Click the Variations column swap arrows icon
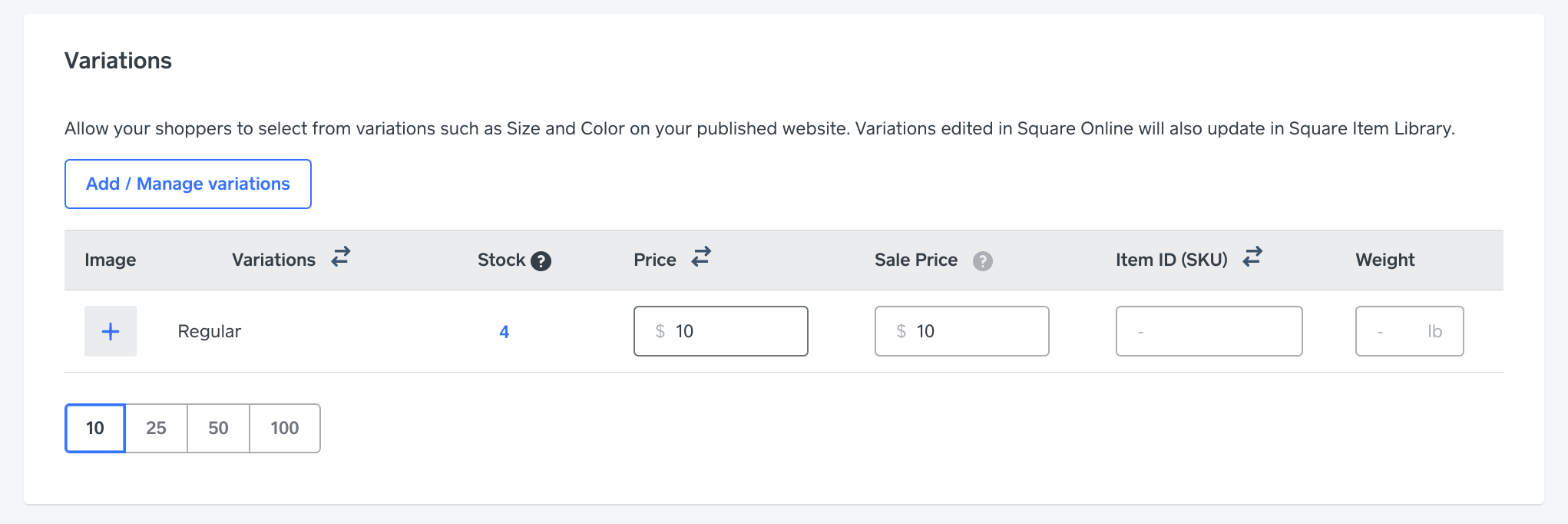1568x524 pixels. [341, 257]
